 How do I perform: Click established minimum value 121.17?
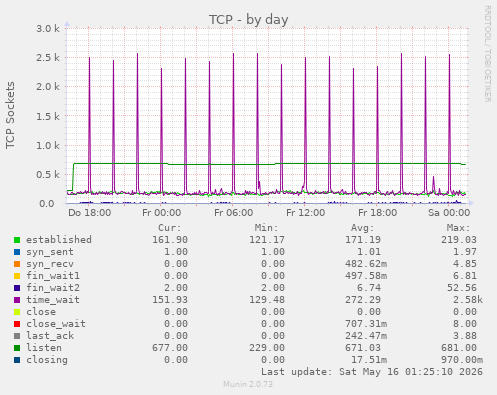pyautogui.click(x=267, y=240)
